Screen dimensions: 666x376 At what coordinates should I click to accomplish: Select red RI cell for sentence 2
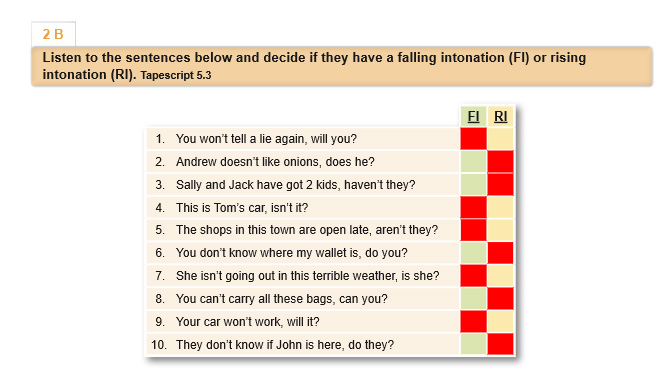[501, 162]
